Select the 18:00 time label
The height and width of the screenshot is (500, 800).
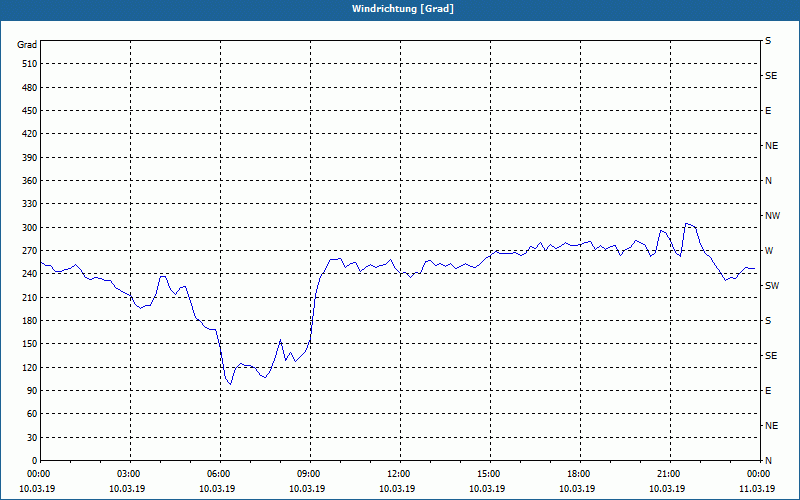coord(580,473)
